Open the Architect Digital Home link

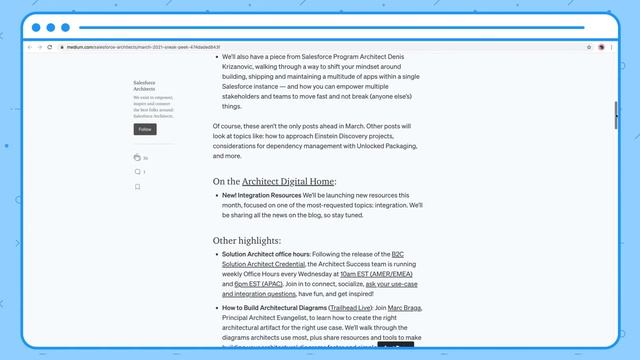288,181
